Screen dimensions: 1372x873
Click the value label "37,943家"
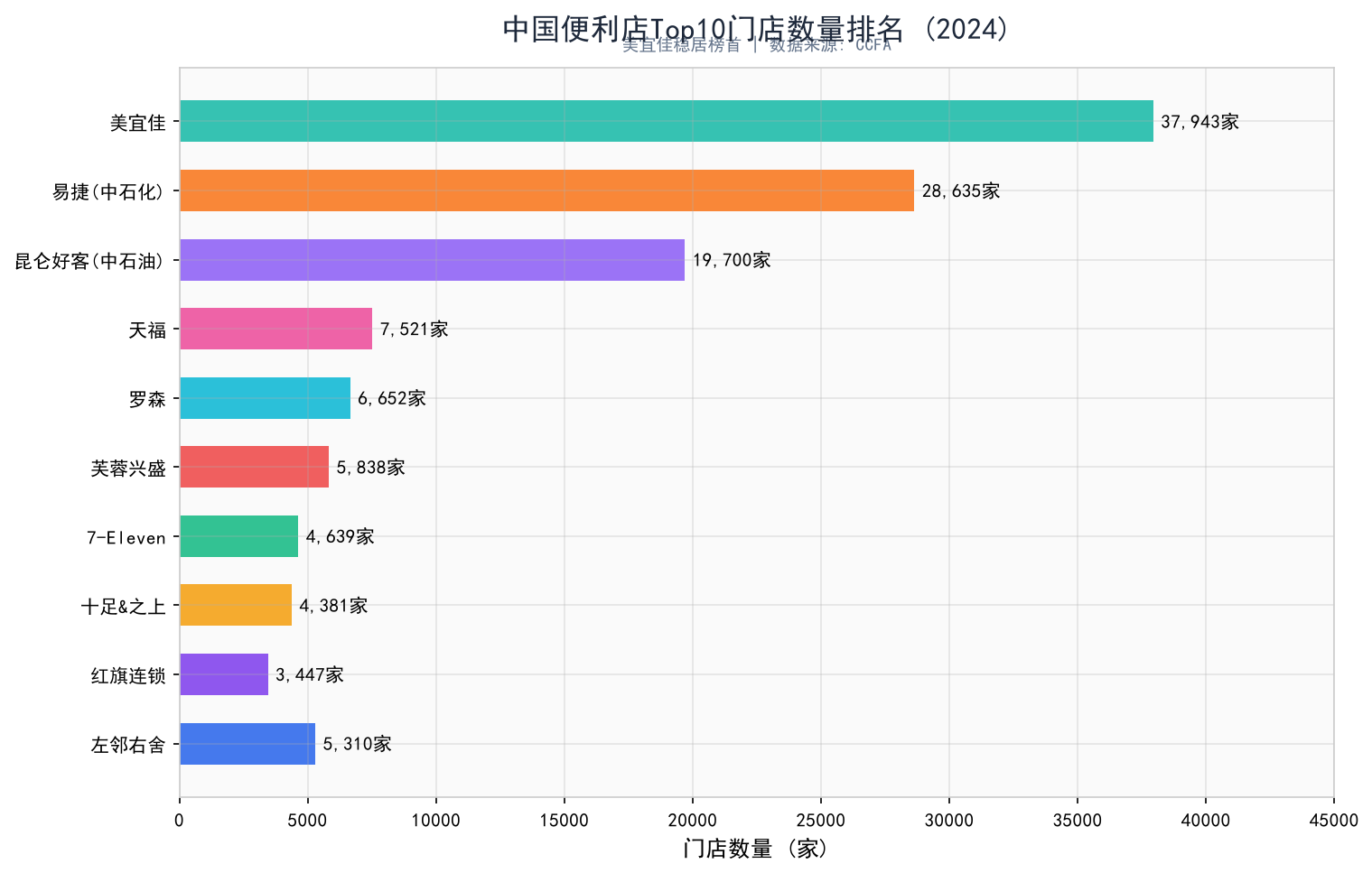pos(1199,122)
